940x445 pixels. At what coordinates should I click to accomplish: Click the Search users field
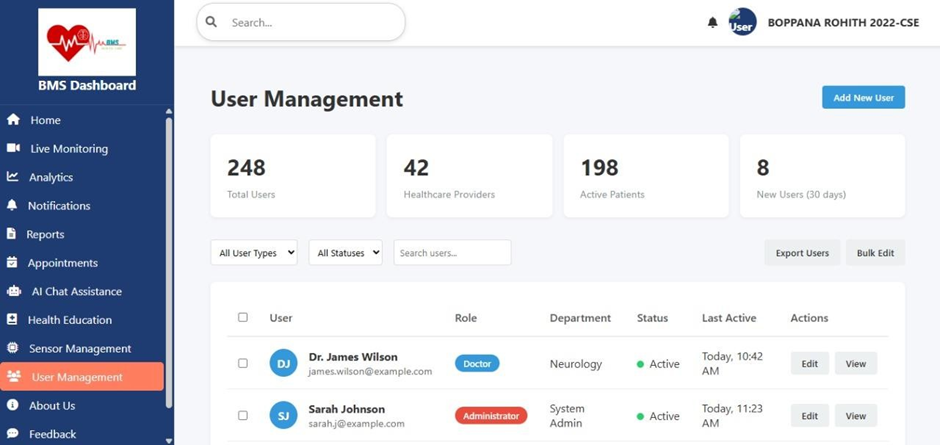[x=453, y=252]
